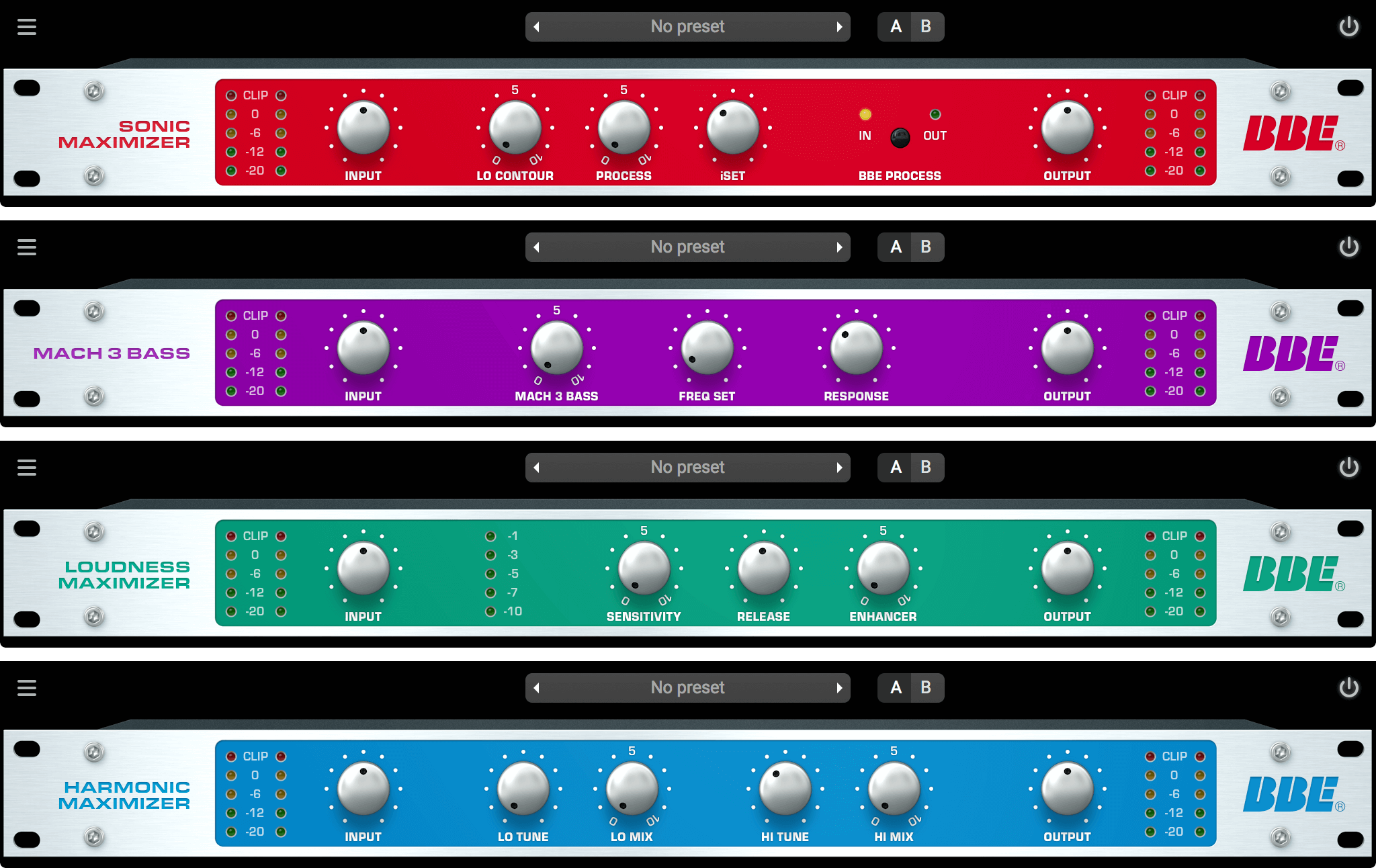The height and width of the screenshot is (868, 1376).
Task: Toggle power button of Loudness Maximizer plugin
Action: 1348,468
